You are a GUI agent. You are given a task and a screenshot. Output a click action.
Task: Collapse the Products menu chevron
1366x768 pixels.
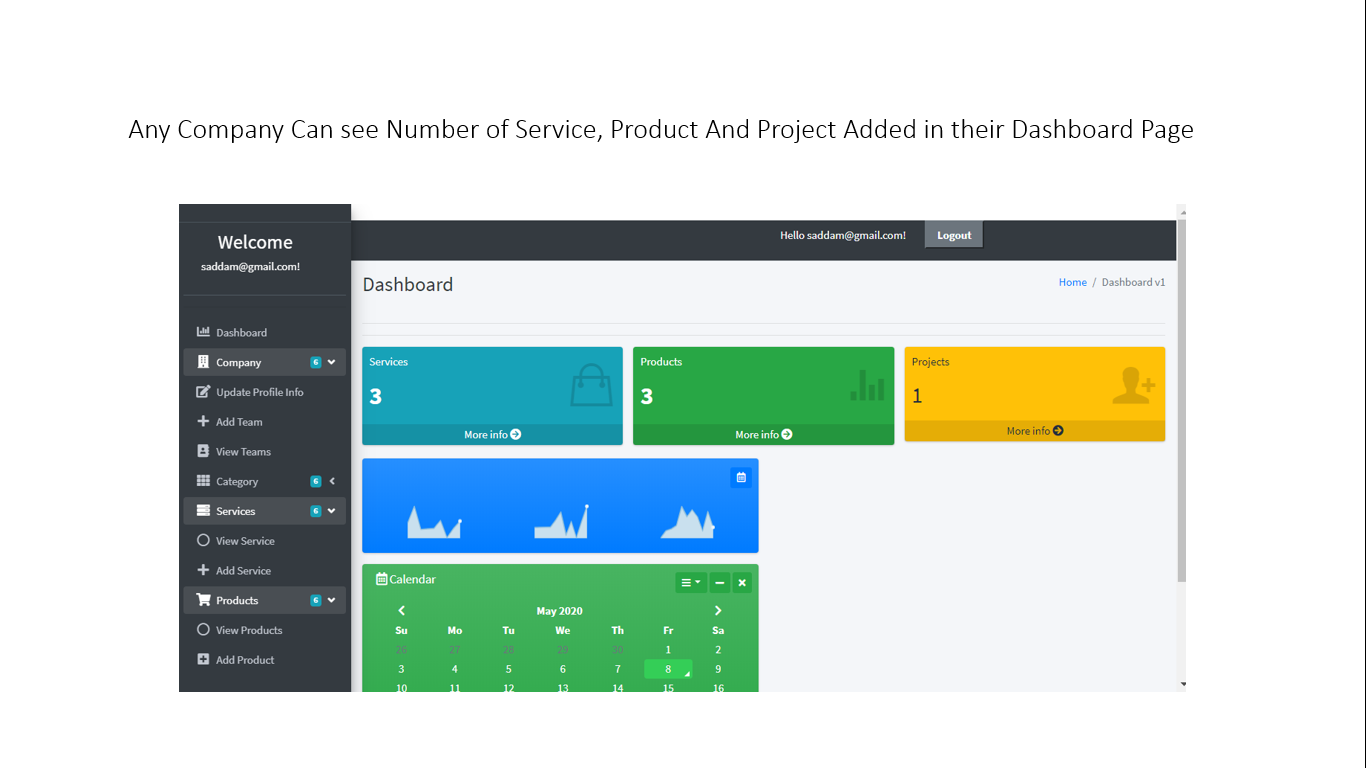coord(331,600)
